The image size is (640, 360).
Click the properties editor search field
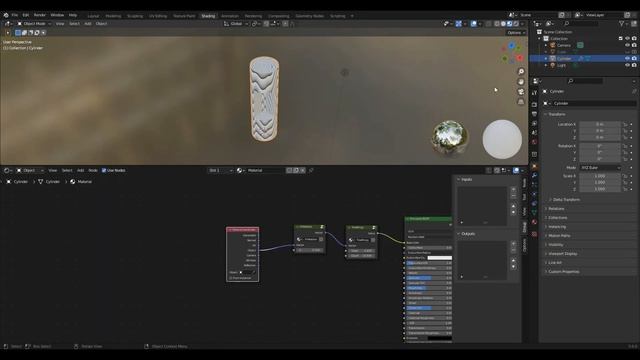coord(585,81)
